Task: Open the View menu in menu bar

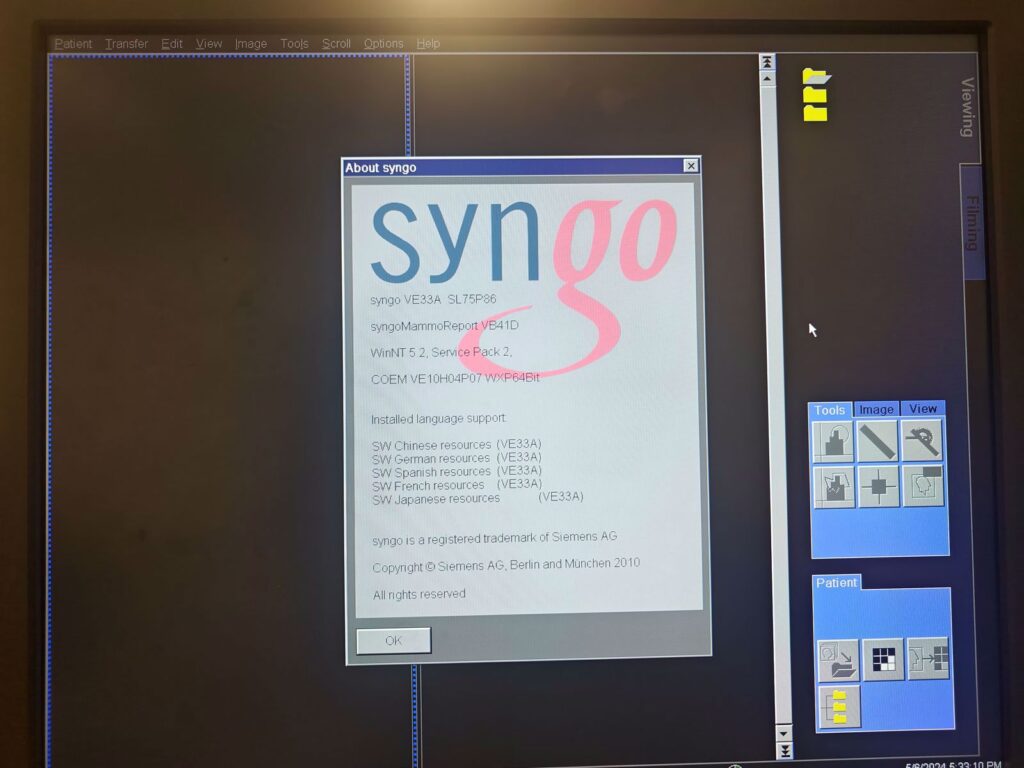Action: [x=209, y=44]
